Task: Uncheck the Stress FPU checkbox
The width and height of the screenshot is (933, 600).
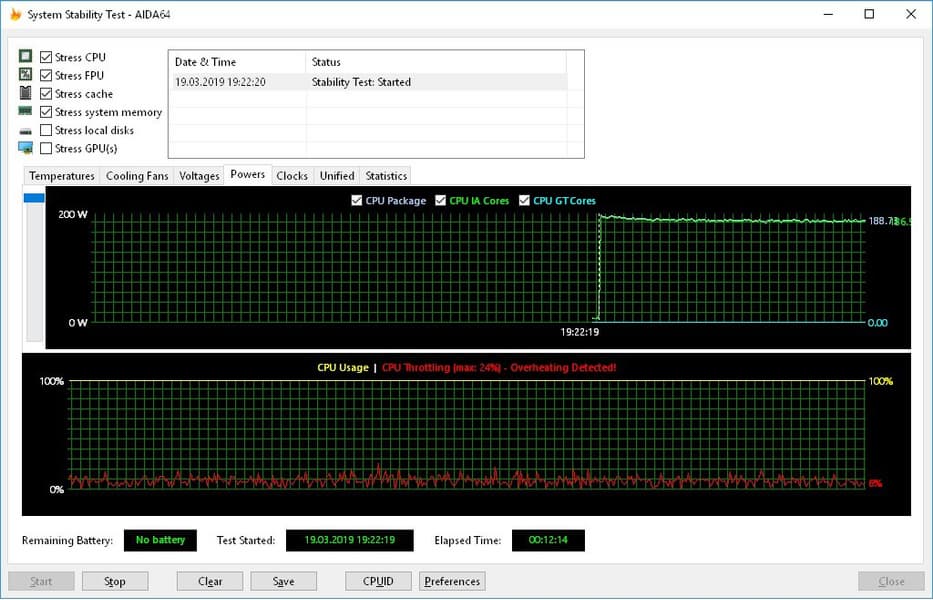Action: click(x=46, y=76)
